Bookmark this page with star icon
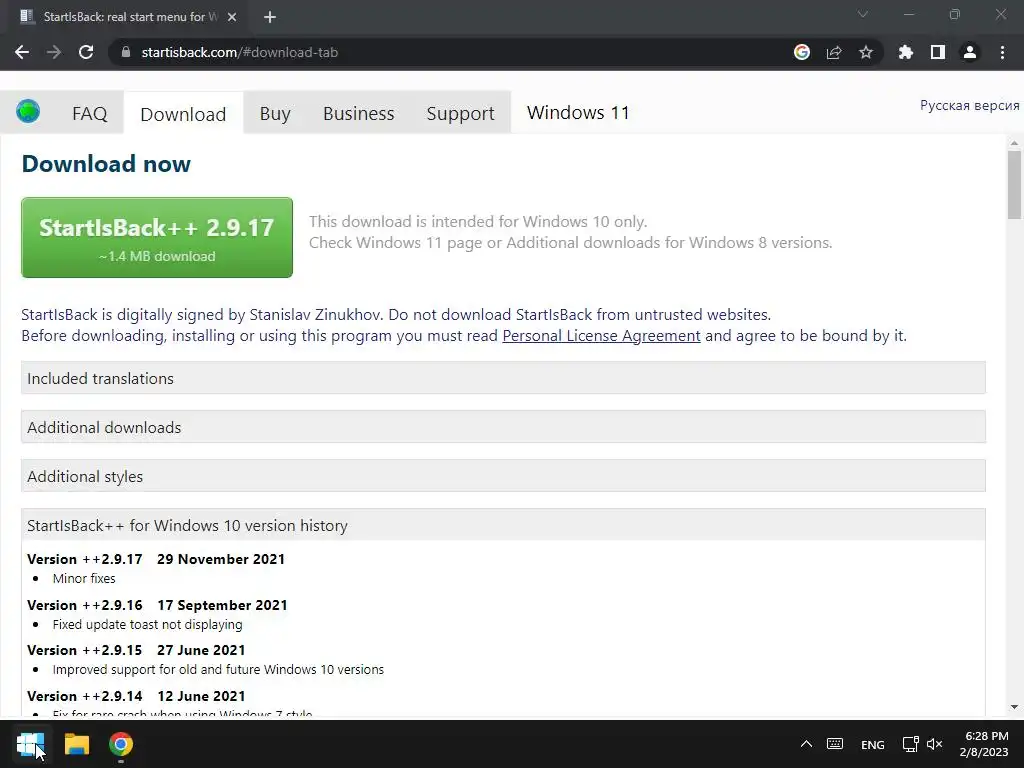 pyautogui.click(x=866, y=52)
